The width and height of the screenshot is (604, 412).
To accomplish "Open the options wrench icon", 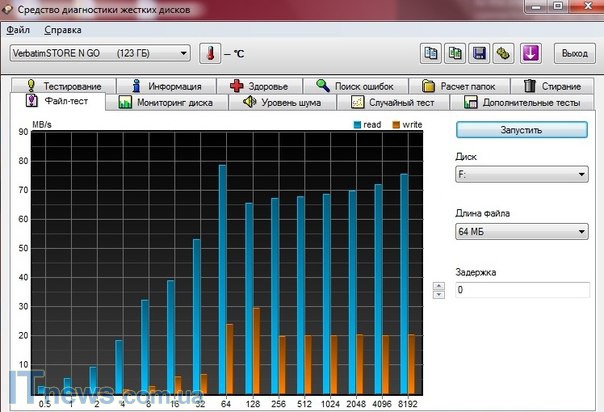I will point(504,53).
